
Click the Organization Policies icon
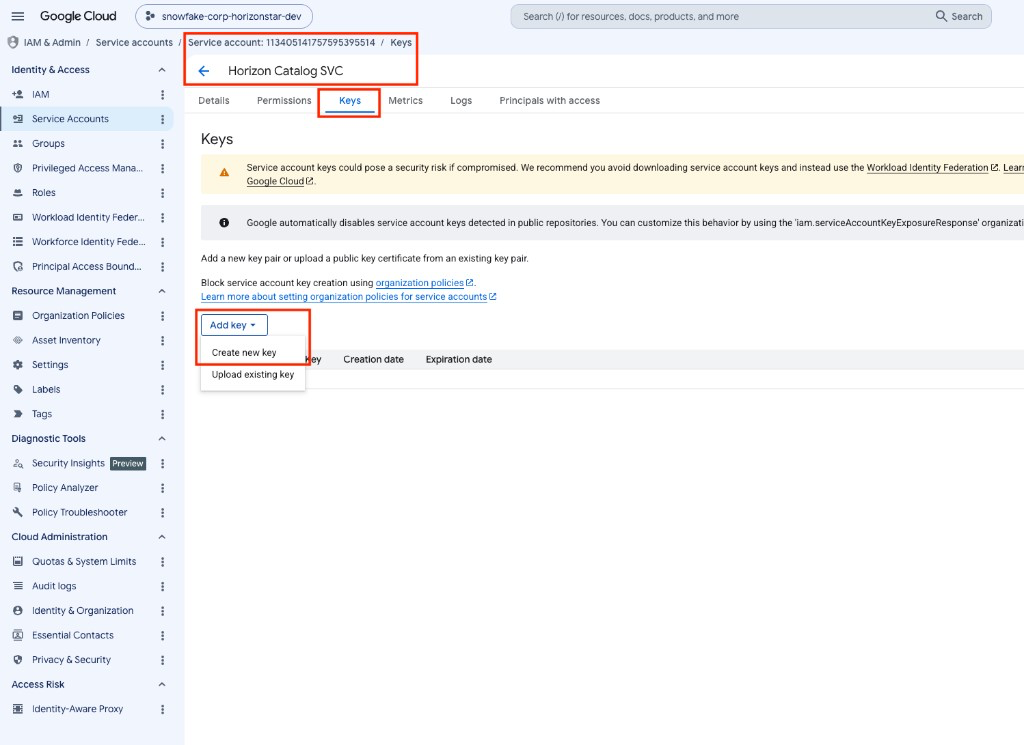(18, 315)
